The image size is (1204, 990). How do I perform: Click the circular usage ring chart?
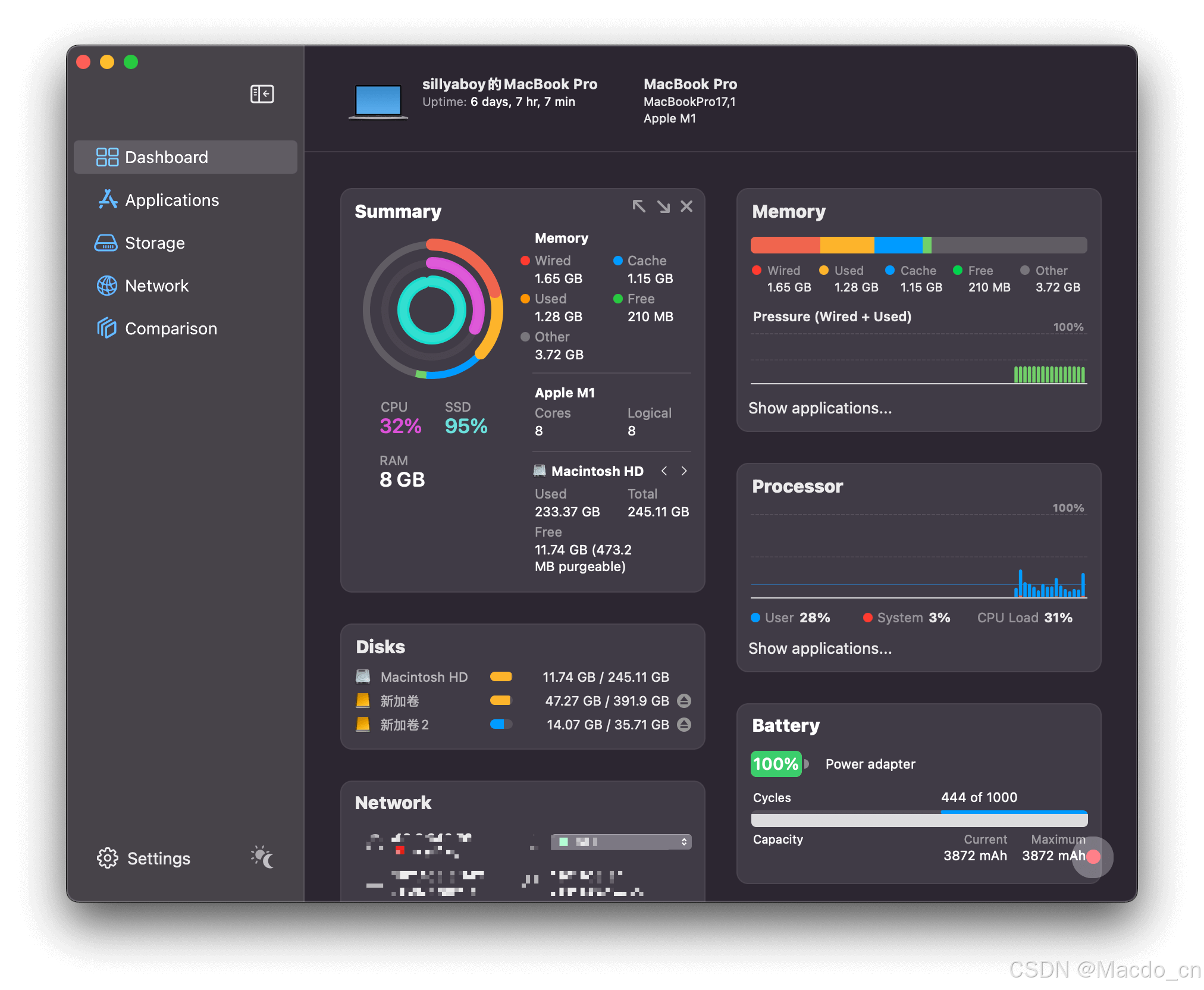432,309
